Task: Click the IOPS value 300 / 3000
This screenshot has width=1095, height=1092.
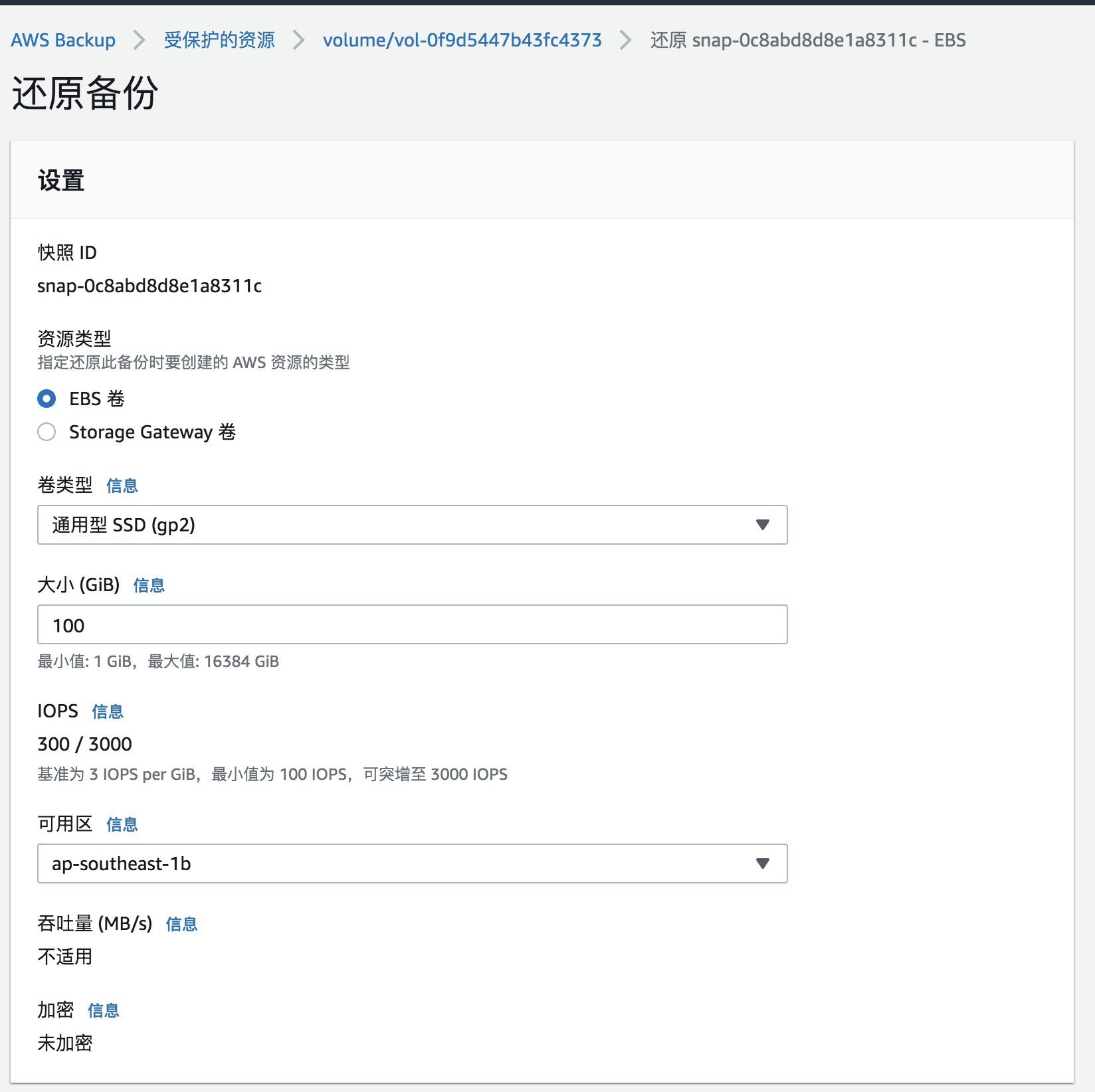Action: [x=84, y=744]
